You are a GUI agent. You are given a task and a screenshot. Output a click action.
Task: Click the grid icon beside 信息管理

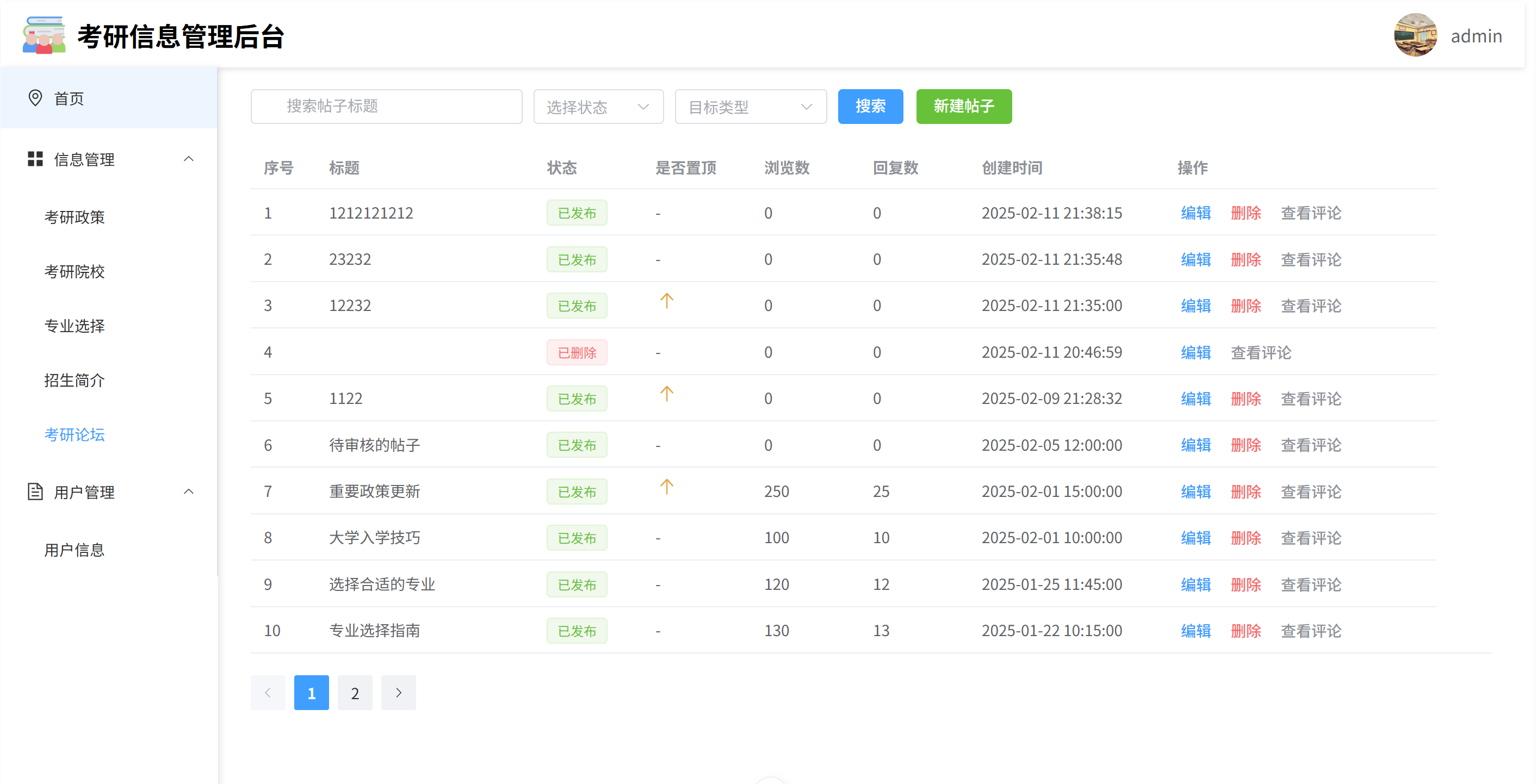pyautogui.click(x=35, y=159)
